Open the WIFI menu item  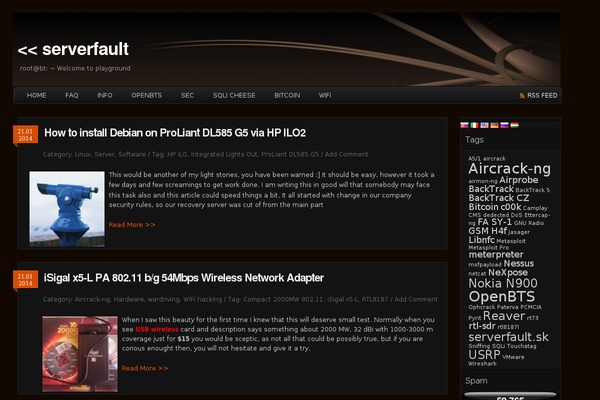point(325,95)
